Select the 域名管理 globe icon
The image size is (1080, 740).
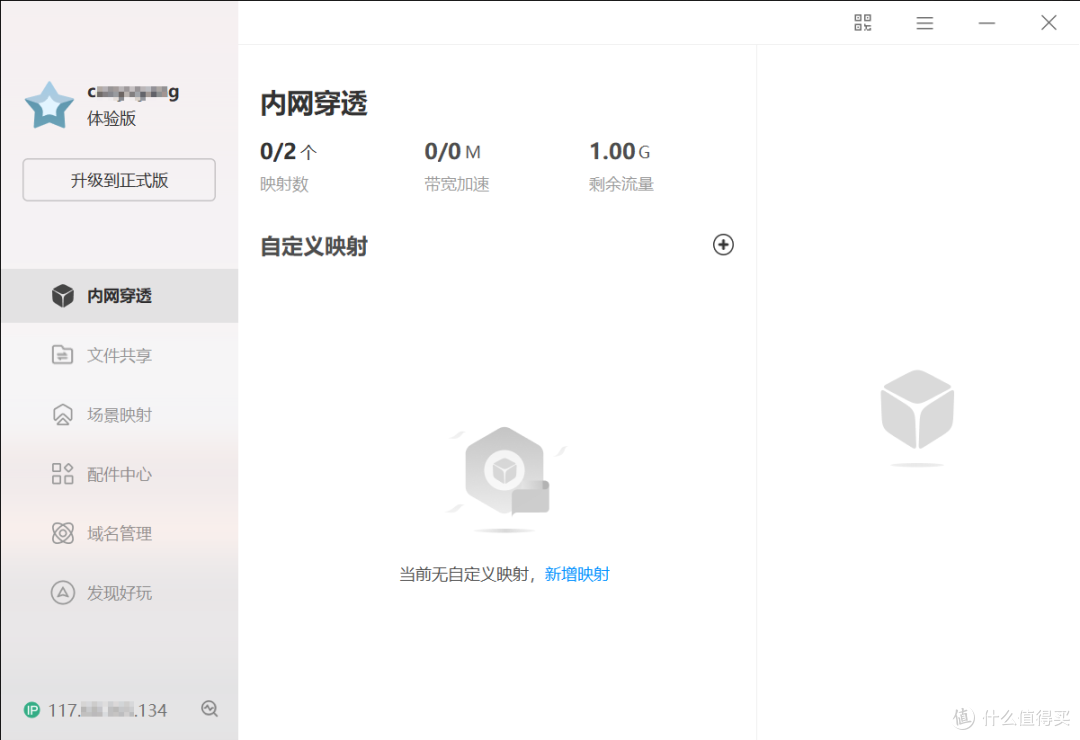(x=62, y=533)
